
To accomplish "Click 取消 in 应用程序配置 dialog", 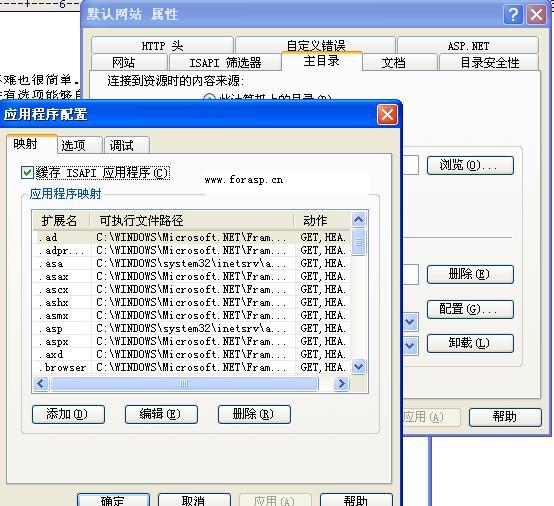I will (x=194, y=500).
